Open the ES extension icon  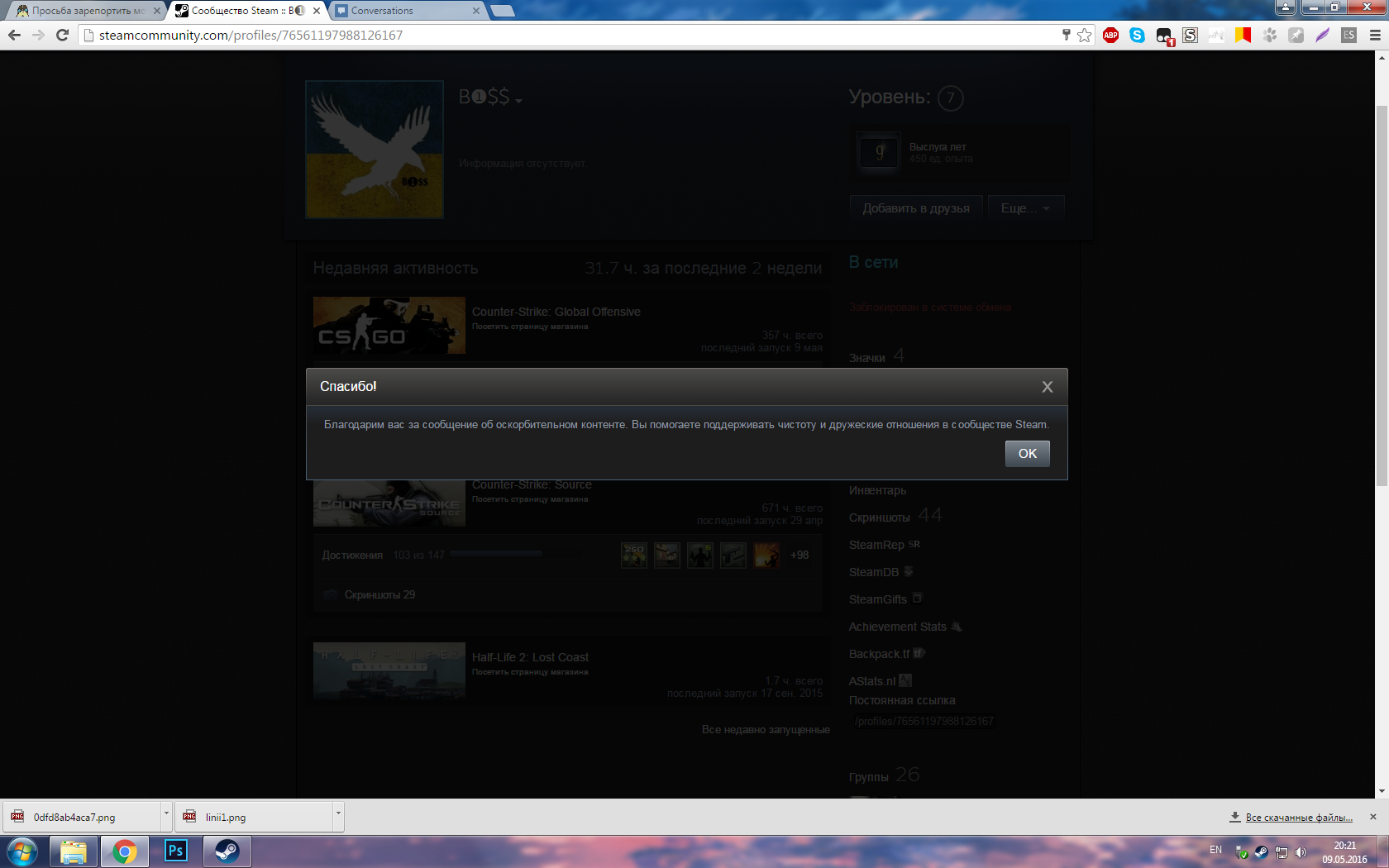click(1348, 35)
